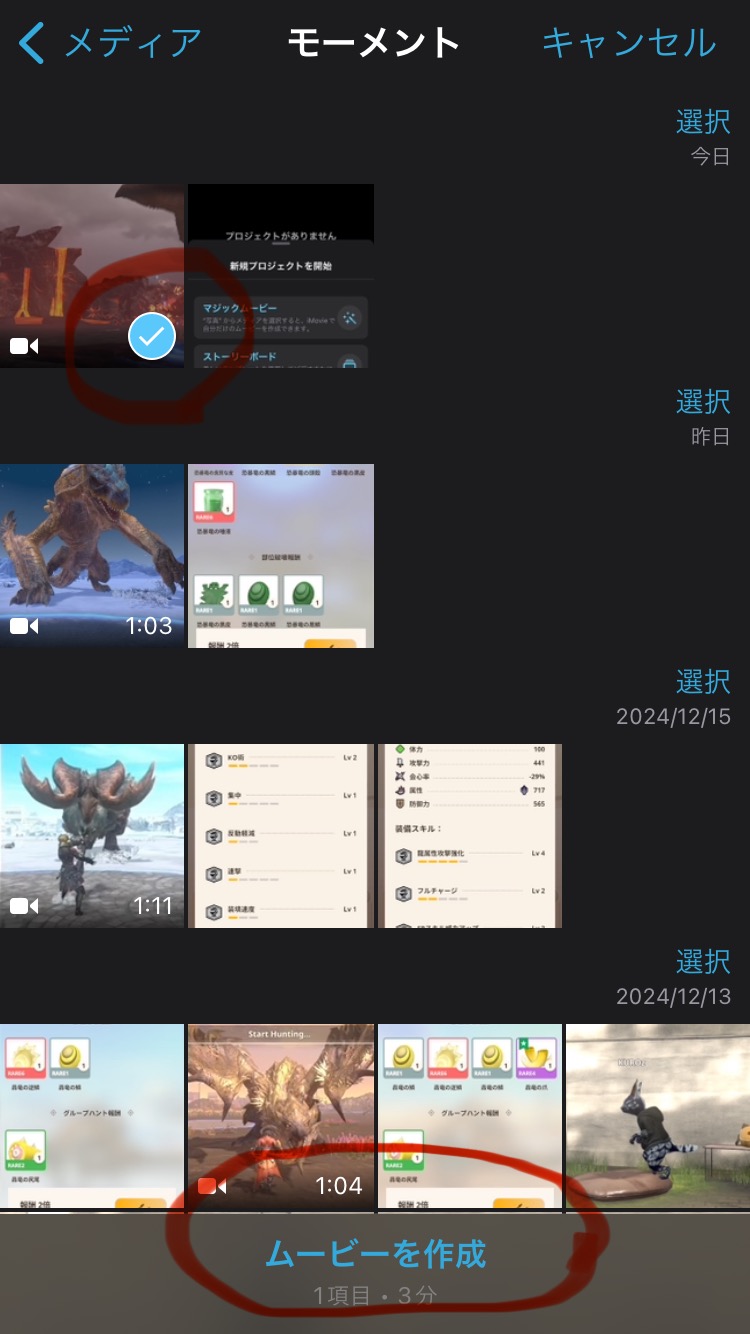Select the iMovie 新規プロジェクト screenshot thumbnail
Viewport: 750px width, 1334px height.
[x=281, y=276]
